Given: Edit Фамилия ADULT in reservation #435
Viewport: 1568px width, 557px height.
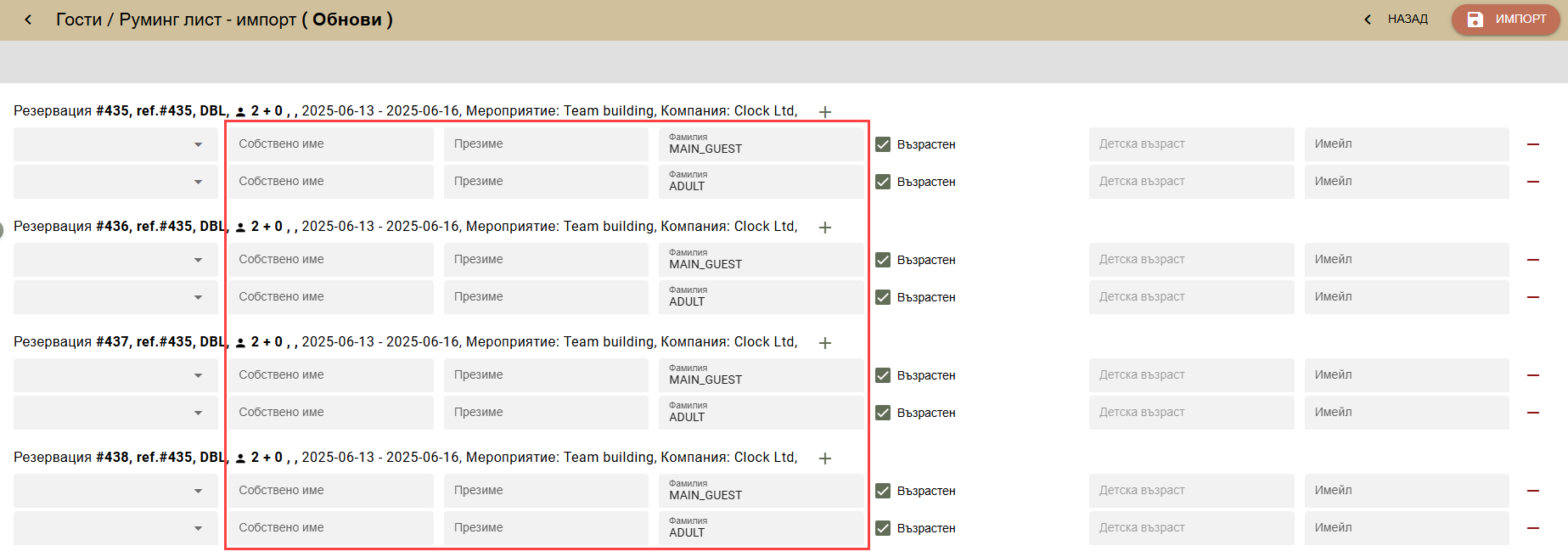Looking at the screenshot, I should 761,182.
